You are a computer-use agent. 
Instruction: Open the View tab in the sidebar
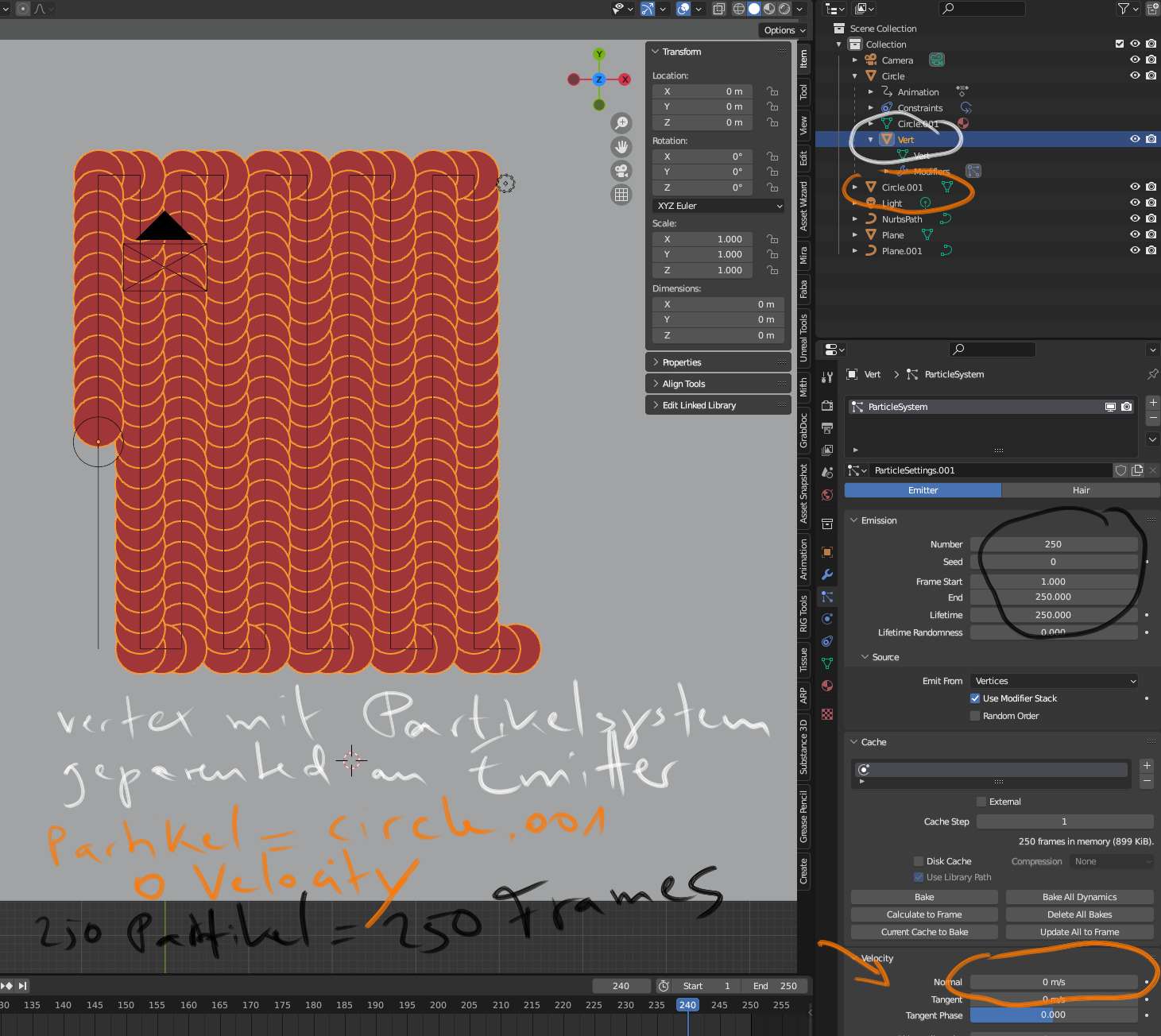pos(803,125)
